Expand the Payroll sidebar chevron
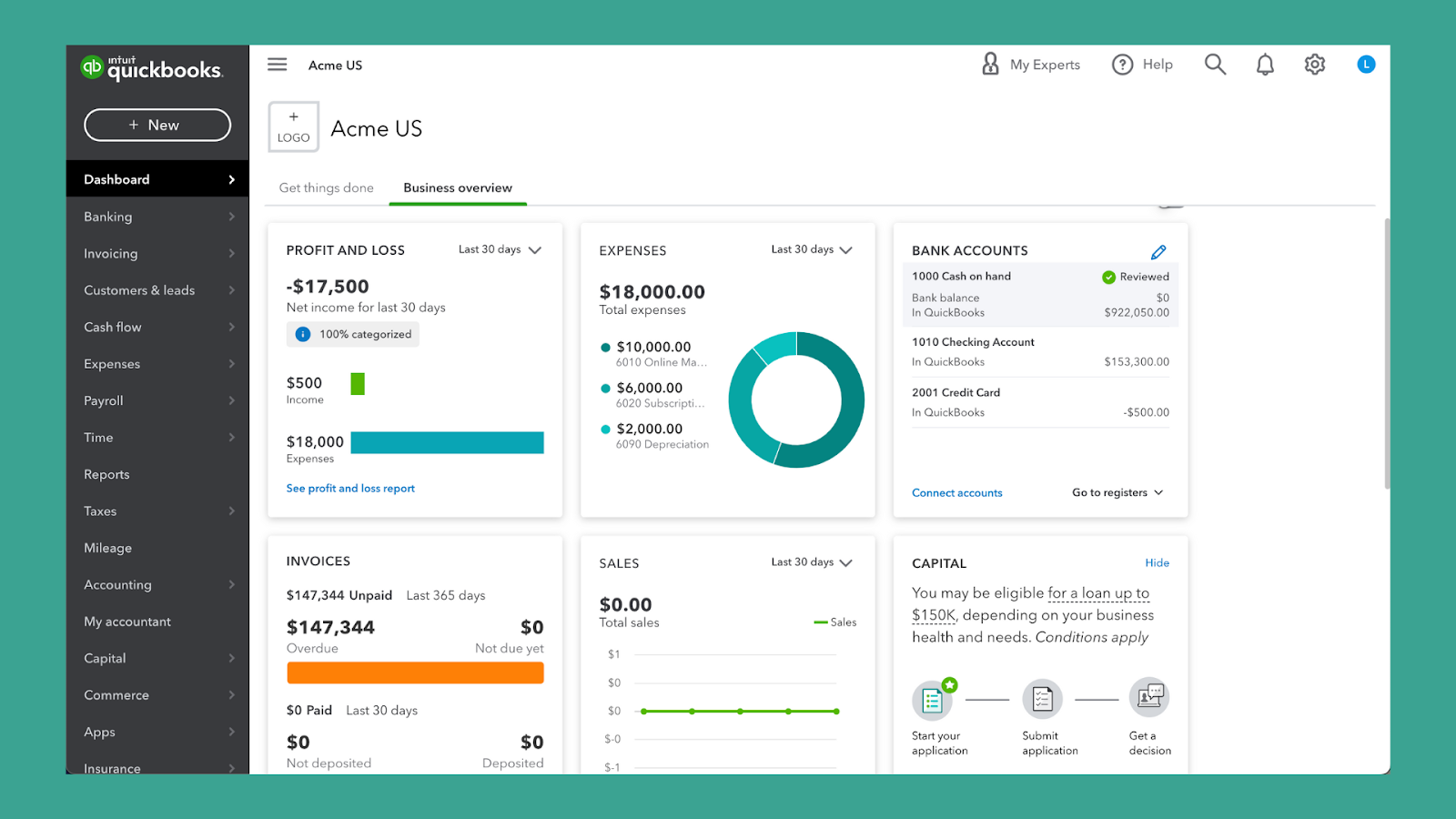1456x819 pixels. 232,400
